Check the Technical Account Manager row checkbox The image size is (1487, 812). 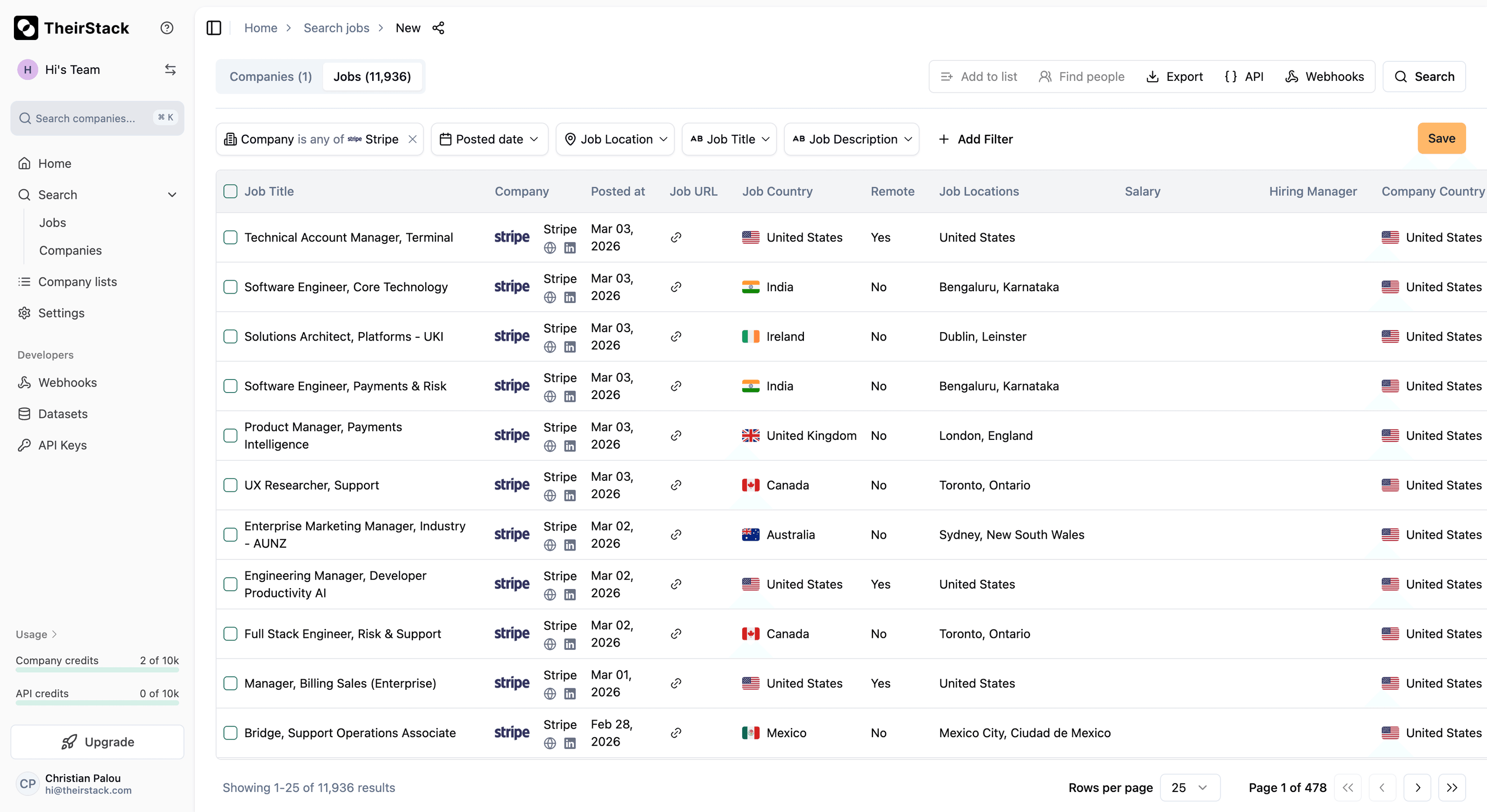click(230, 237)
